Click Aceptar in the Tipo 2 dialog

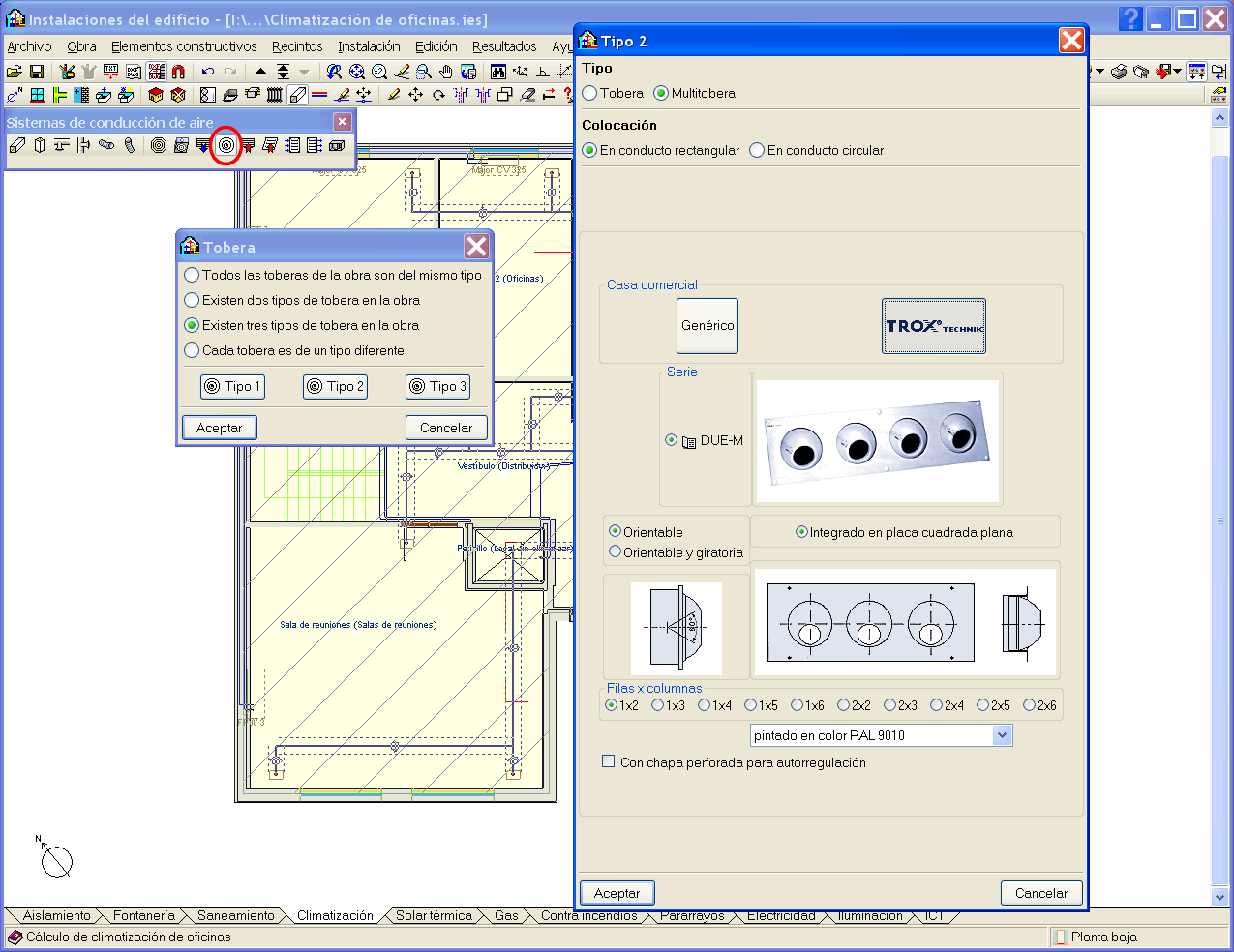click(x=617, y=893)
